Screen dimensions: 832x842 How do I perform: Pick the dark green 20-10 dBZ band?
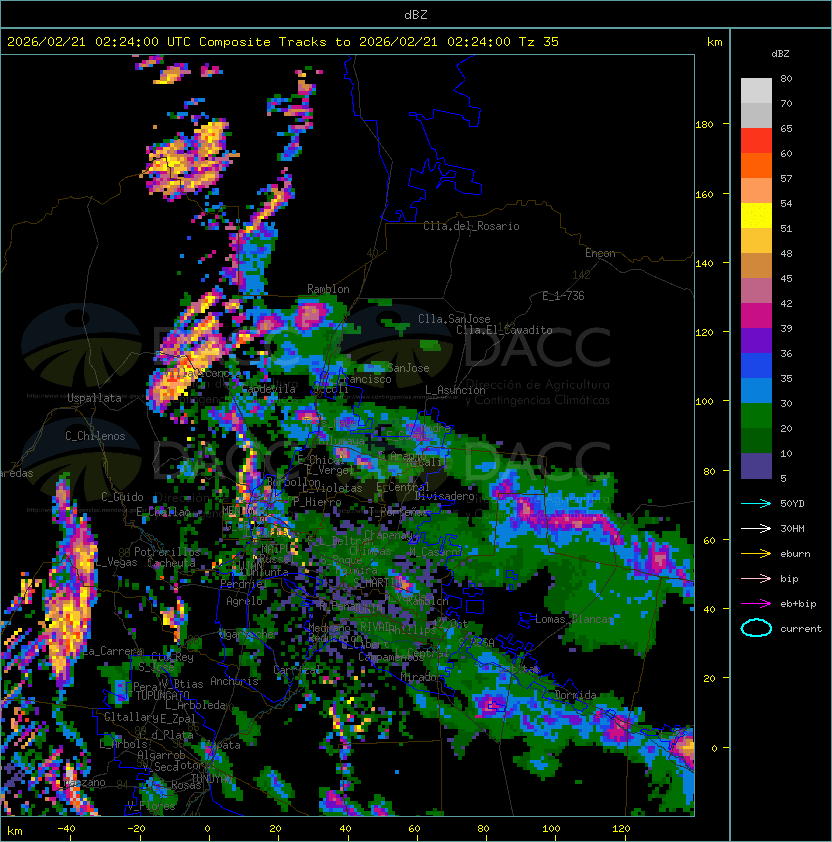click(x=756, y=440)
